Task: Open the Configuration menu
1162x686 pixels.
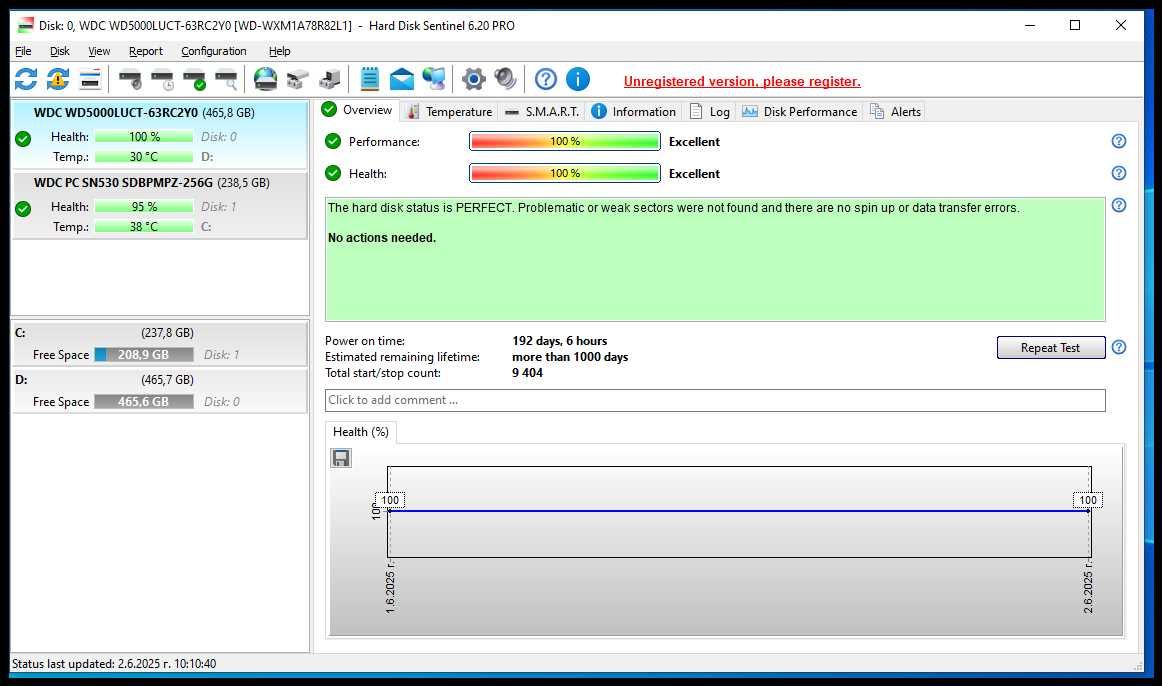Action: pyautogui.click(x=213, y=51)
